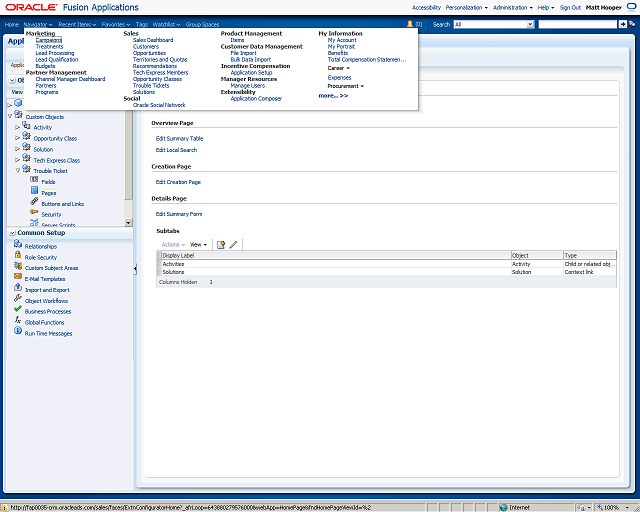The height and width of the screenshot is (512, 640).
Task: Open the search category dropdown
Action: (x=530, y=24)
